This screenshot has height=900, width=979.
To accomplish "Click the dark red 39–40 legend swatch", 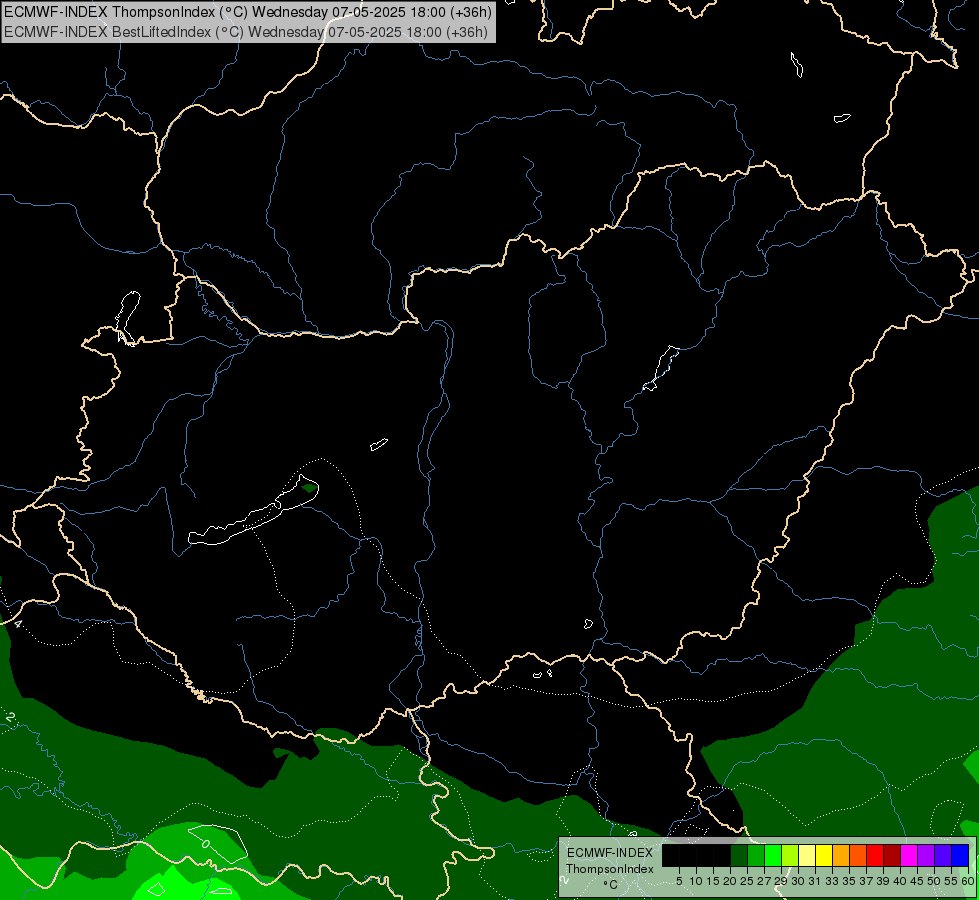I will [x=892, y=855].
